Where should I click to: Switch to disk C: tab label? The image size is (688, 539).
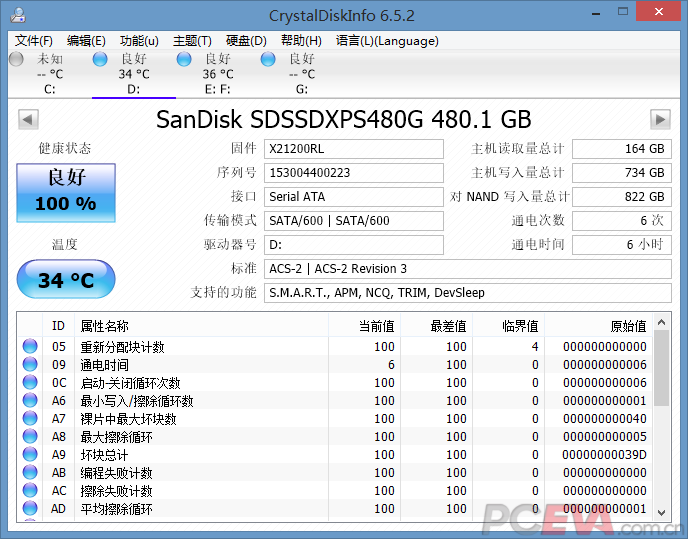50,90
